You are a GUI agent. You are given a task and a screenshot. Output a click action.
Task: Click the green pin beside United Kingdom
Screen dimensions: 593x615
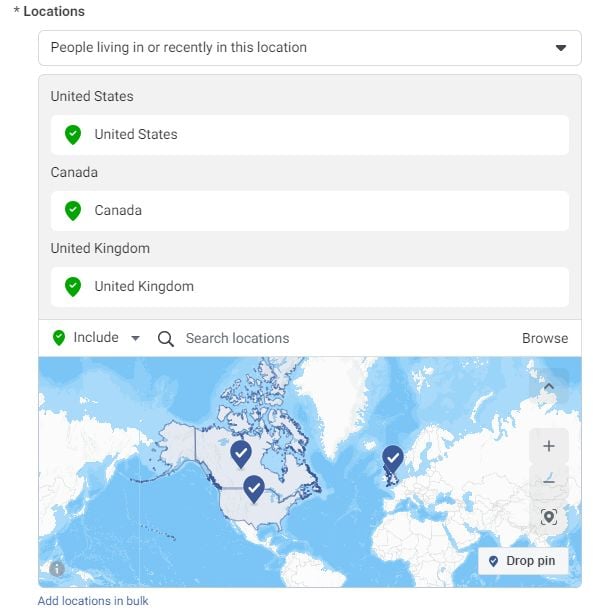click(73, 287)
